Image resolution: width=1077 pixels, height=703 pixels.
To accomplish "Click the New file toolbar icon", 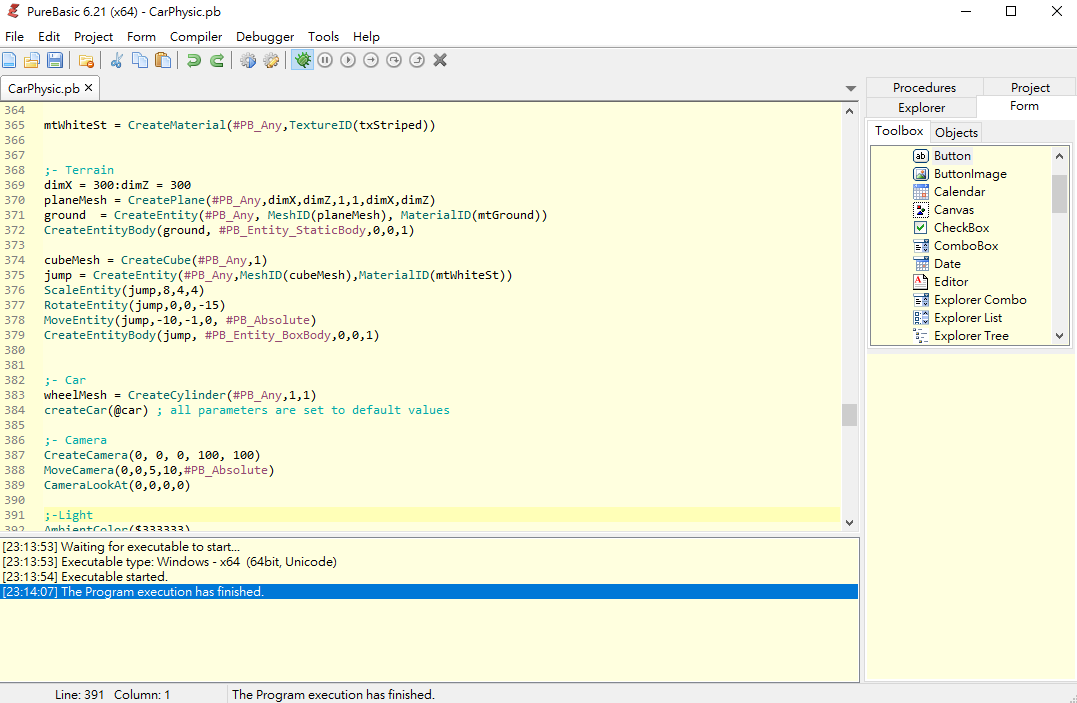I will [x=10, y=60].
